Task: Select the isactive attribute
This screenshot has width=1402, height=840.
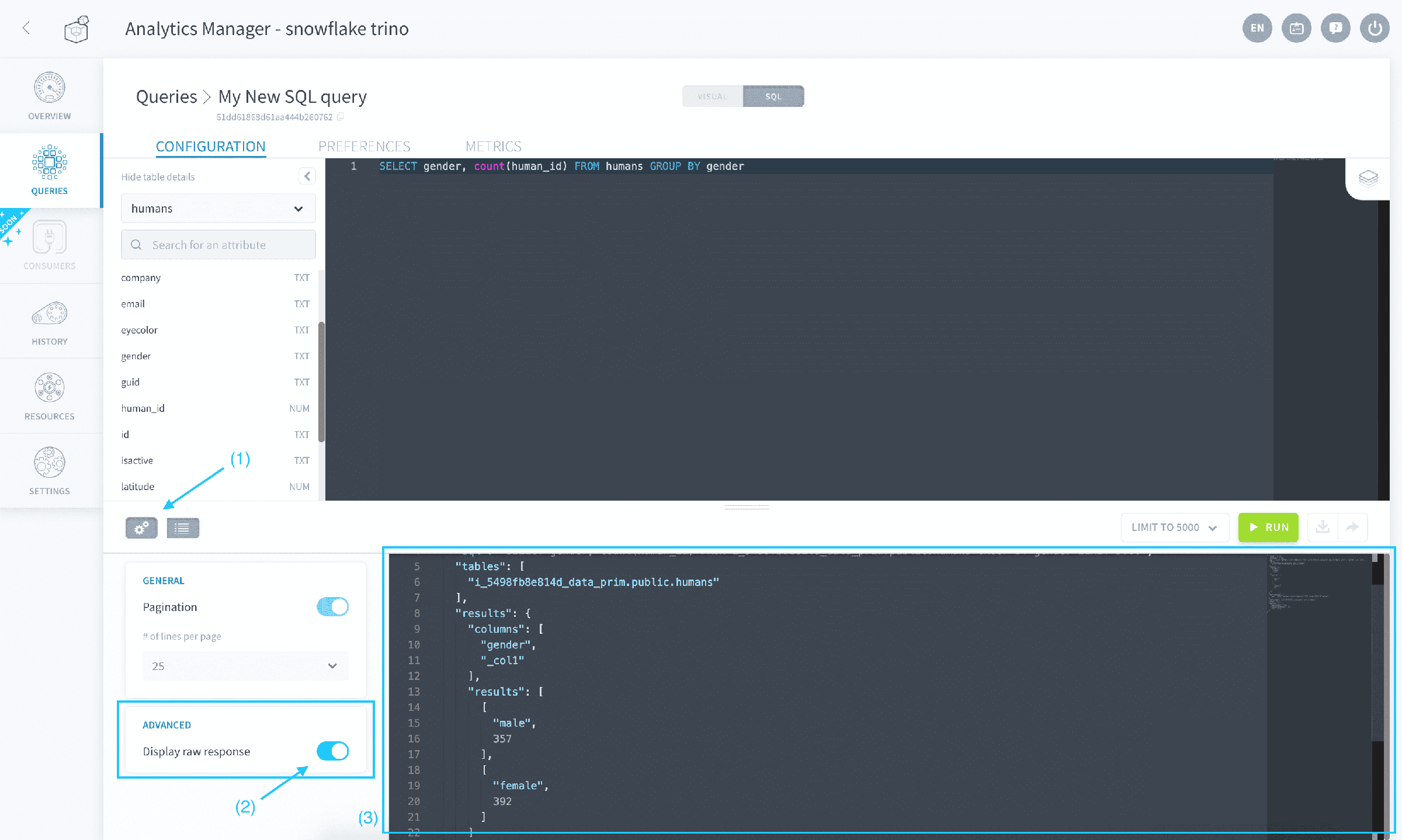Action: [216, 460]
